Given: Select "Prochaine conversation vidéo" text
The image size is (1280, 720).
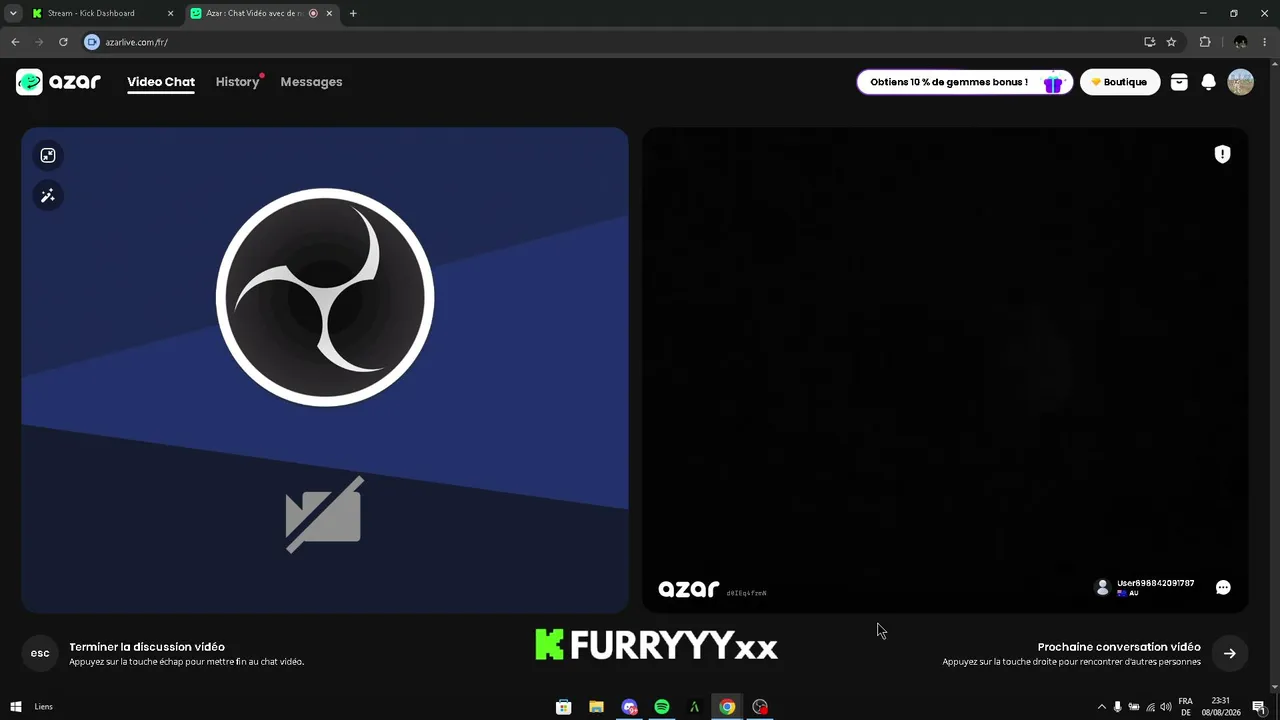Looking at the screenshot, I should coord(1119,647).
